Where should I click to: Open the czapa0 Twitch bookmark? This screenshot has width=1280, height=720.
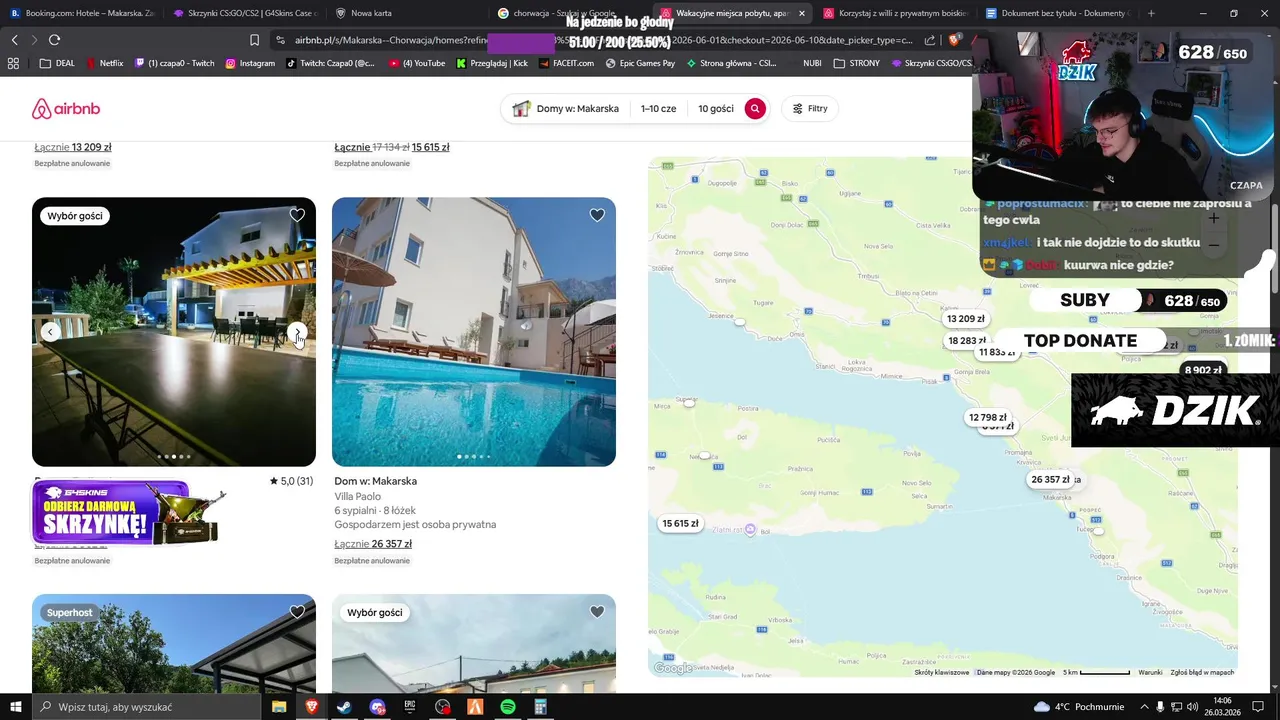point(174,63)
